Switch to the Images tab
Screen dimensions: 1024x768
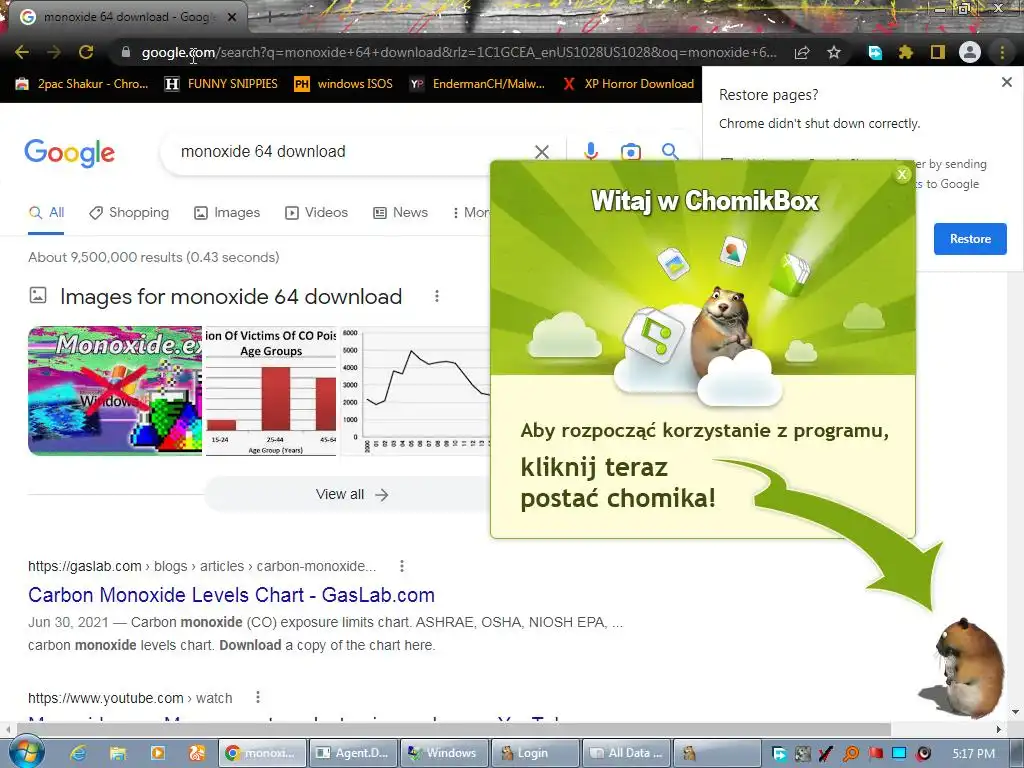point(227,213)
